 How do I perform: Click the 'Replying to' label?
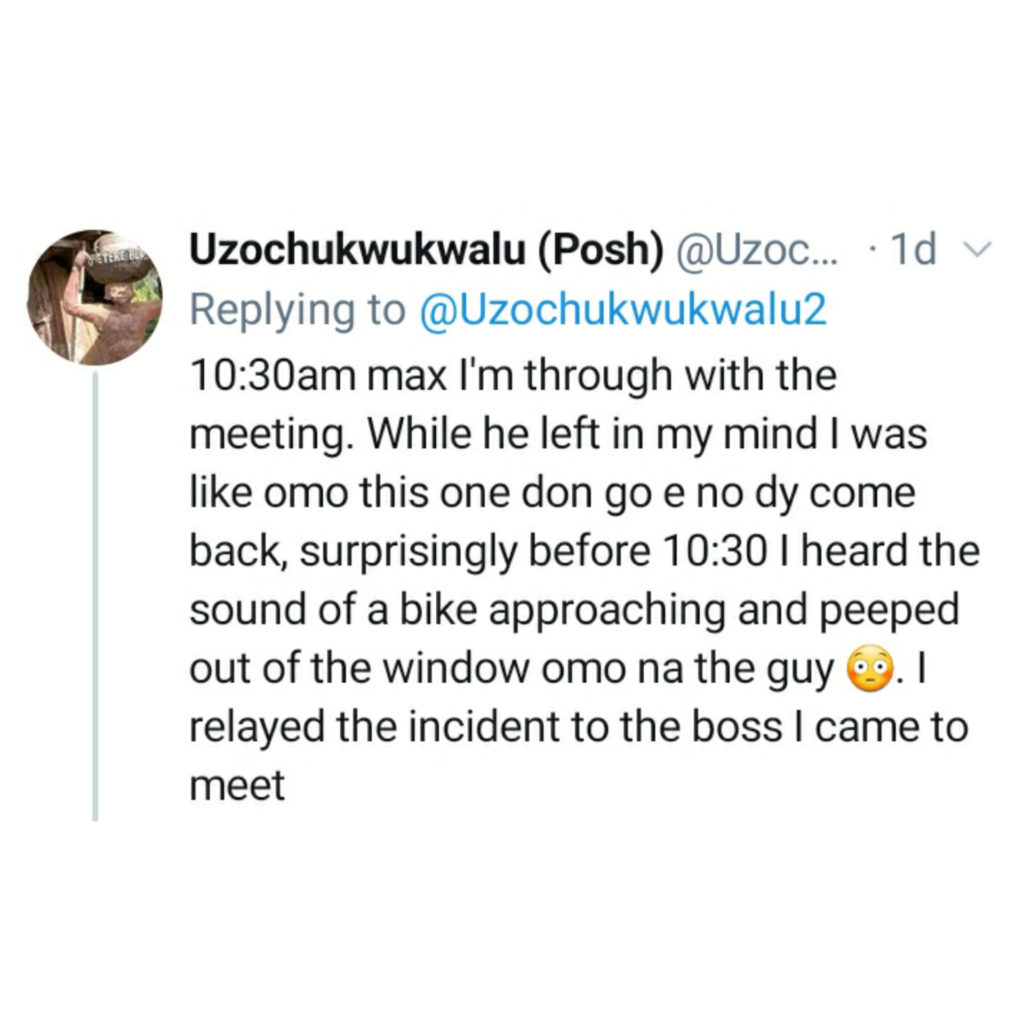coord(296,311)
